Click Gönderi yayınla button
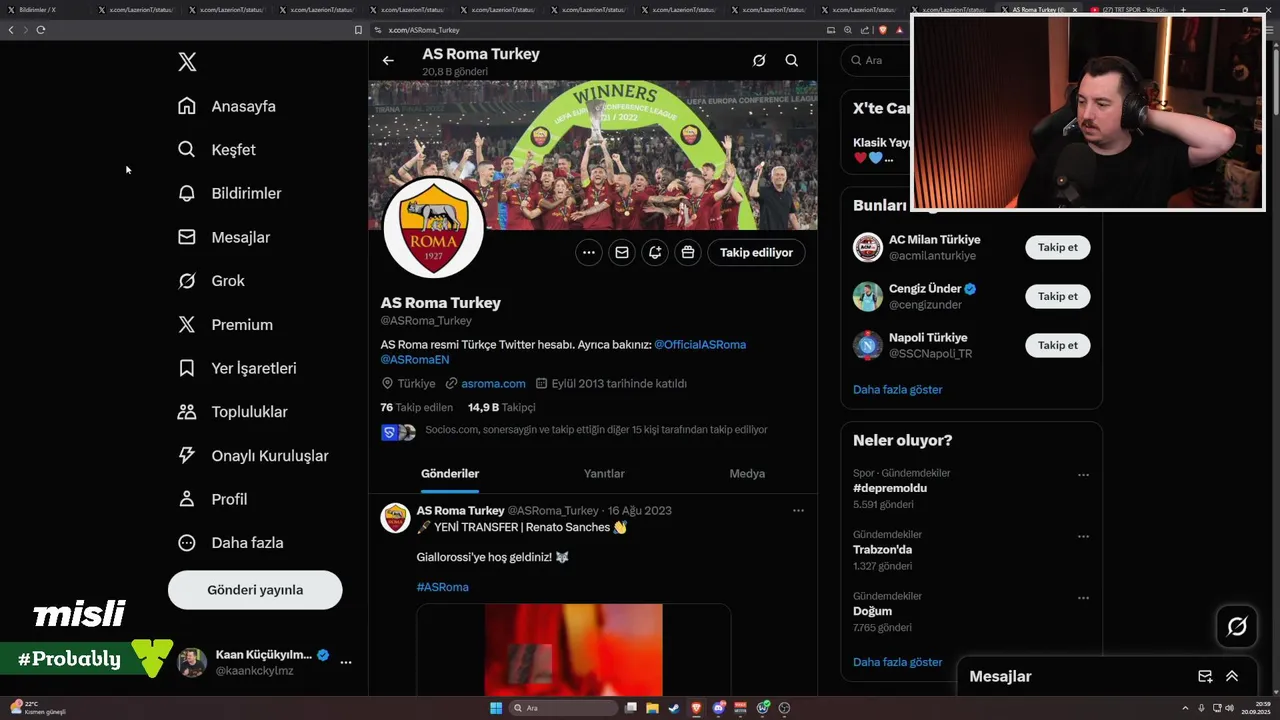This screenshot has height=720, width=1280. click(x=255, y=590)
